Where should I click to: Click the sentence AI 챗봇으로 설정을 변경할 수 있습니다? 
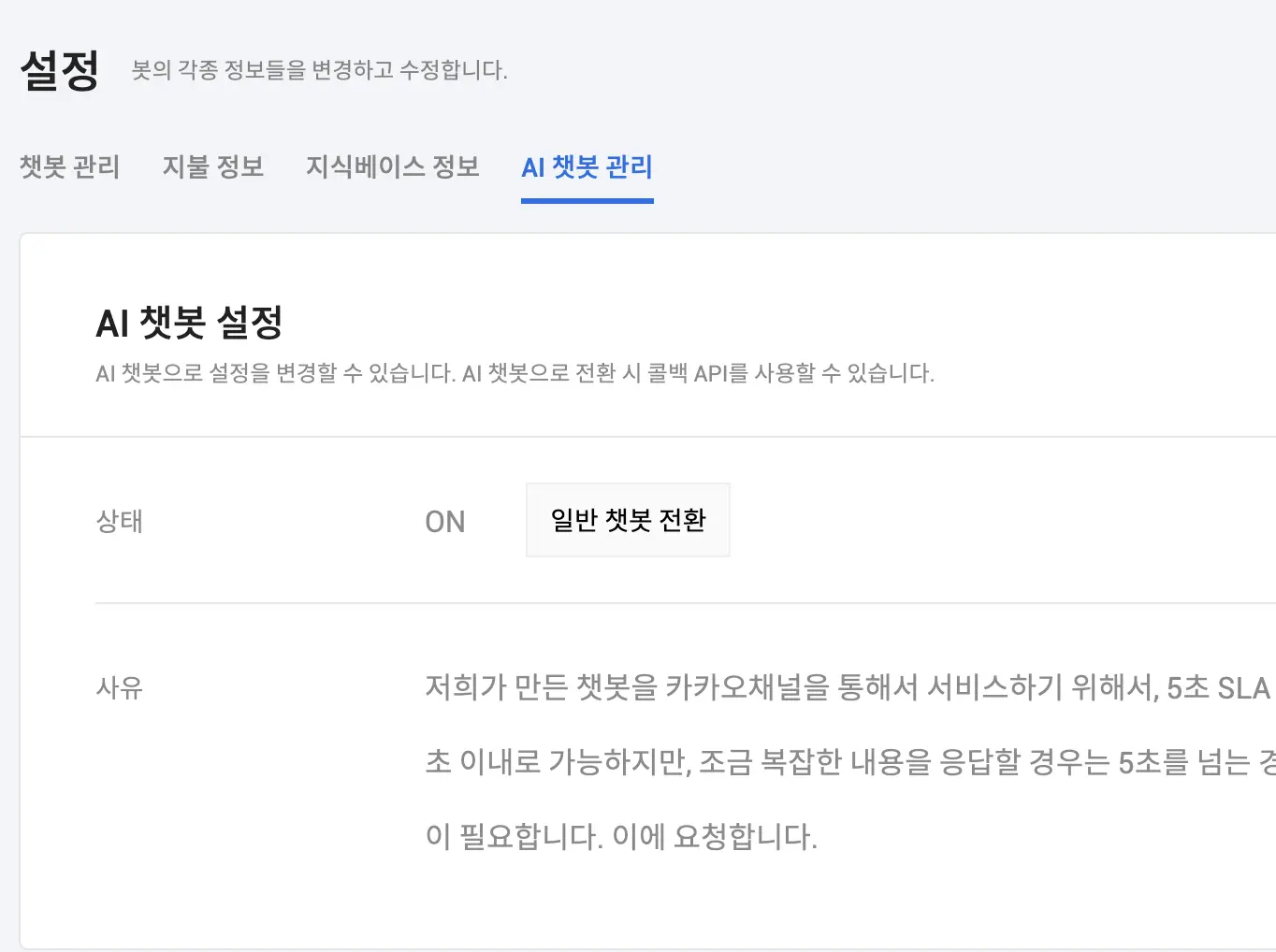pyautogui.click(x=276, y=373)
